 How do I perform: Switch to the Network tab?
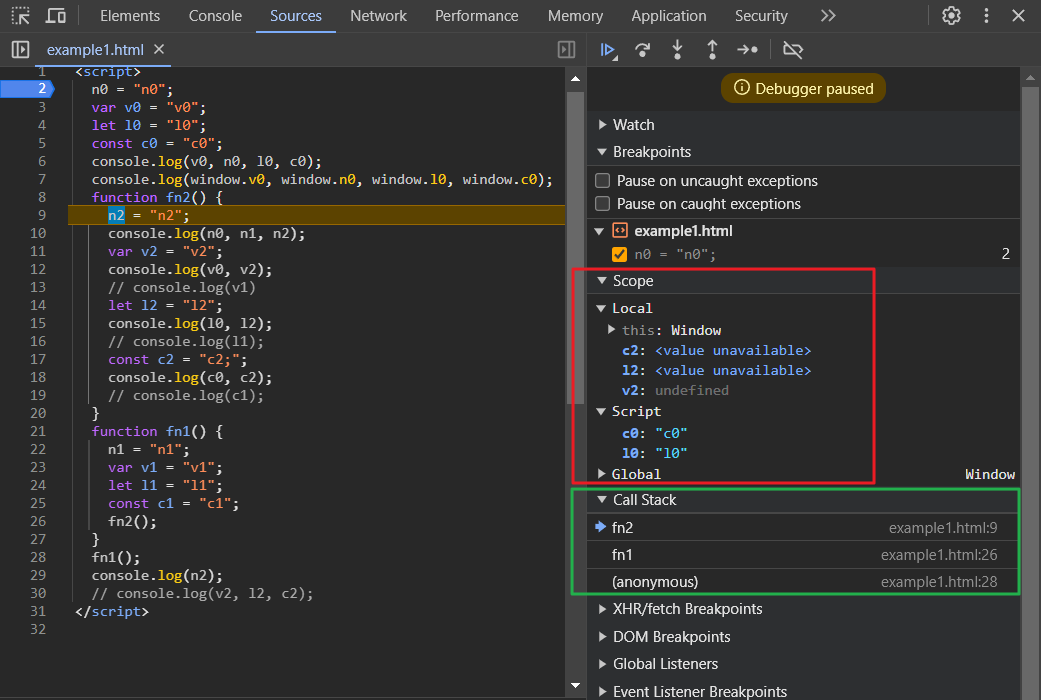point(378,16)
